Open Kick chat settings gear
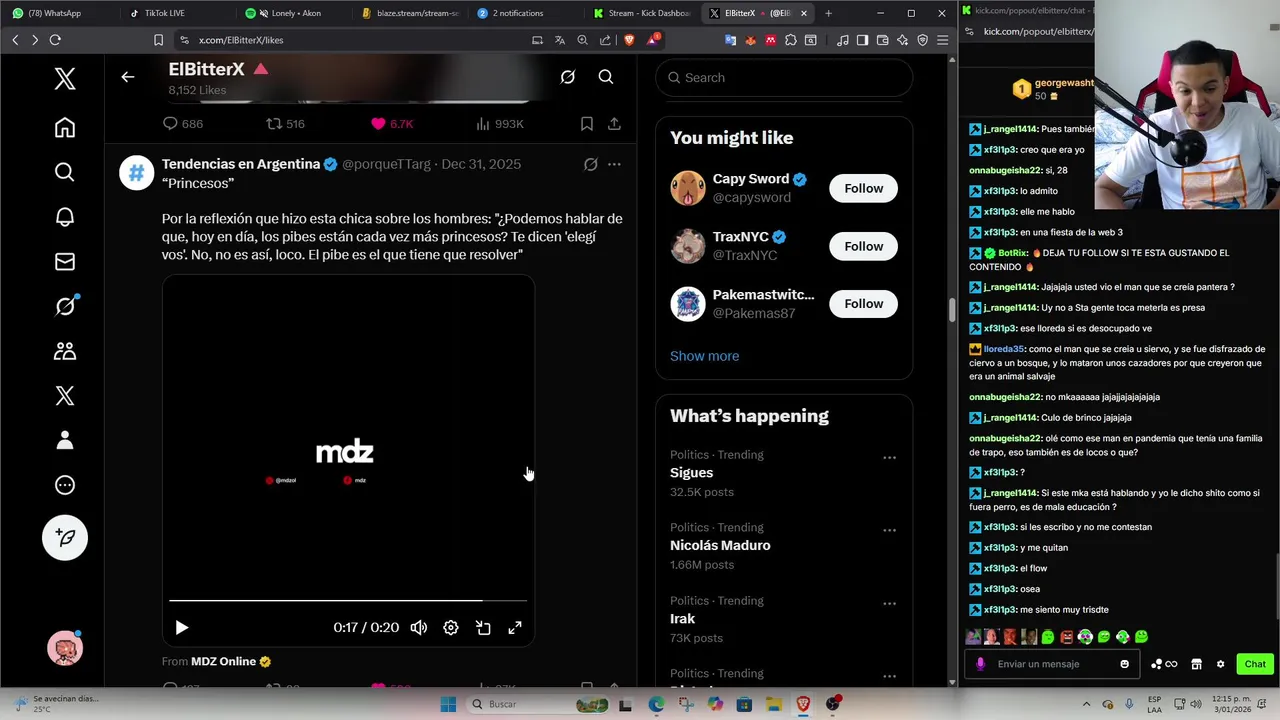The width and height of the screenshot is (1280, 720). (1220, 664)
